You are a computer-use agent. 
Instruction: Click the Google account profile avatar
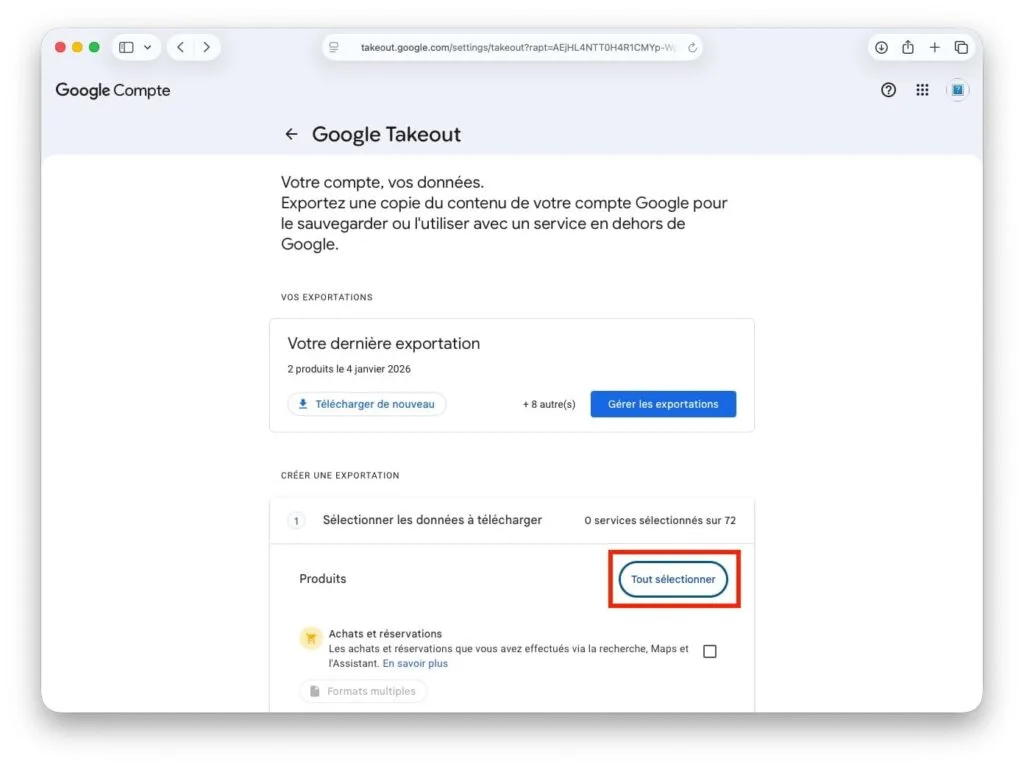click(958, 90)
